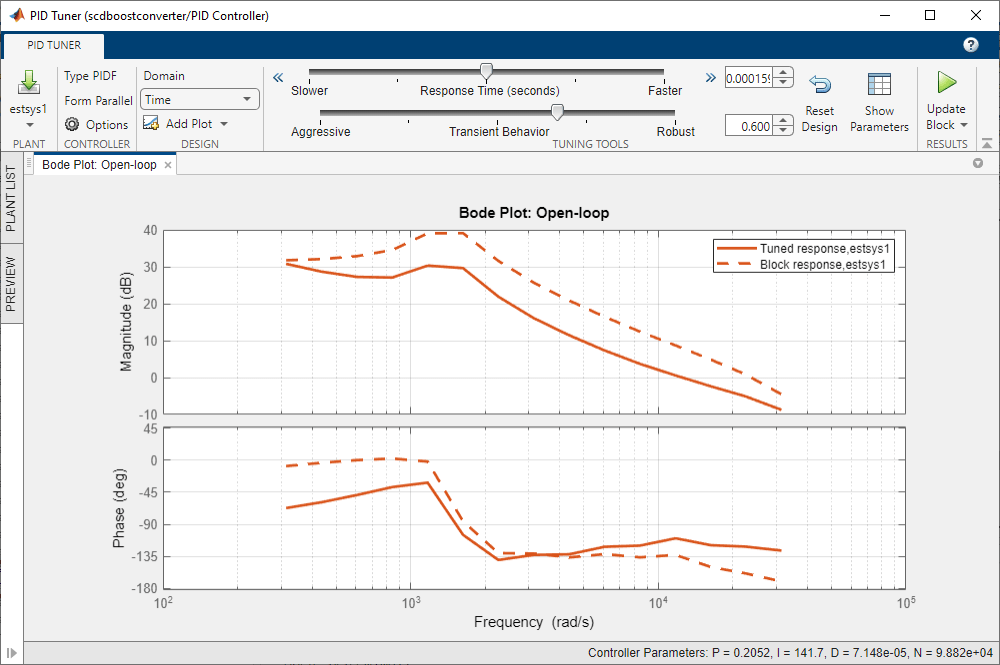The width and height of the screenshot is (1000, 665).
Task: Increase the 0.600 transient value
Action: click(x=783, y=121)
